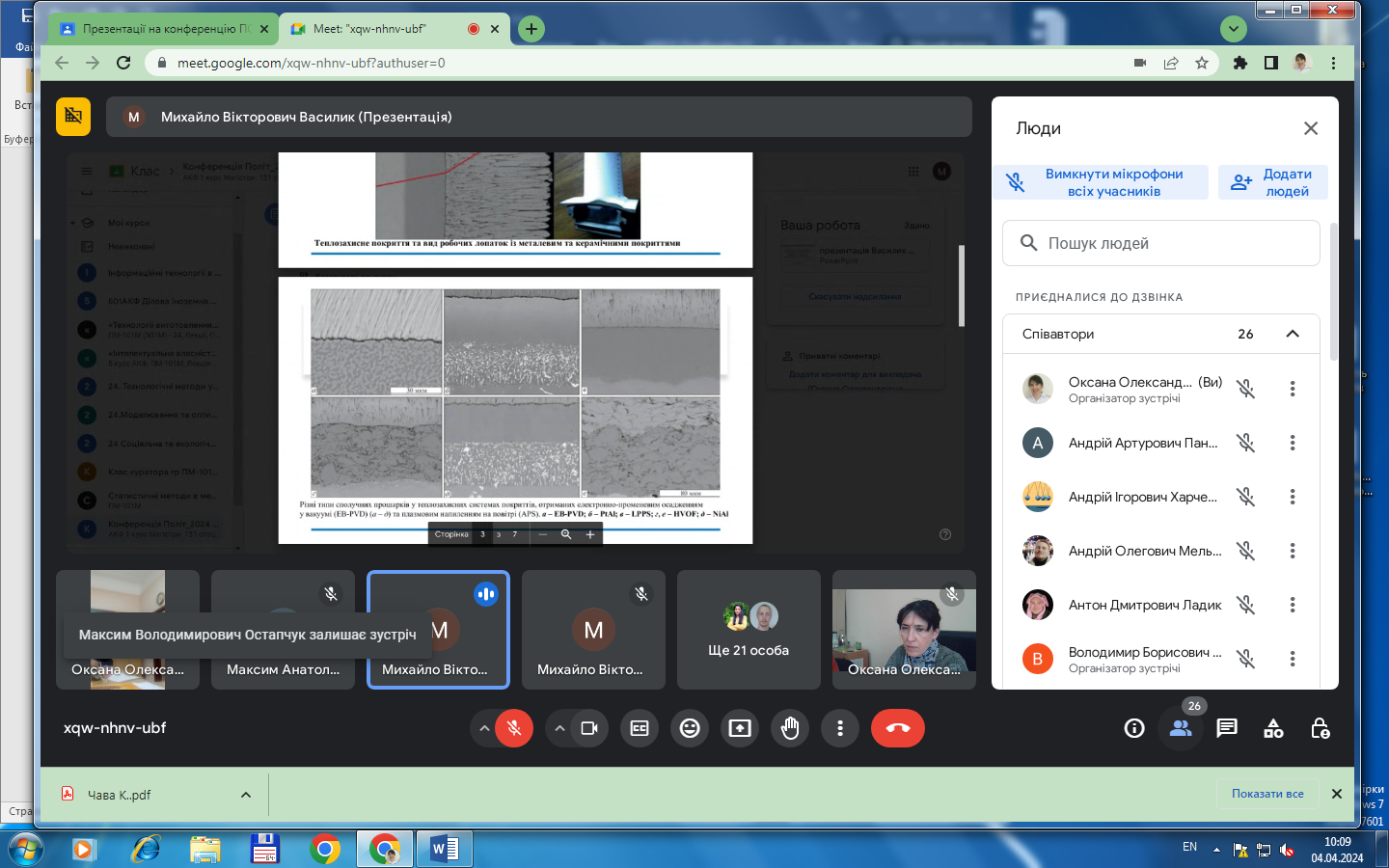Open host controls lock icon
Viewport: 1389px width, 868px height.
(1321, 728)
